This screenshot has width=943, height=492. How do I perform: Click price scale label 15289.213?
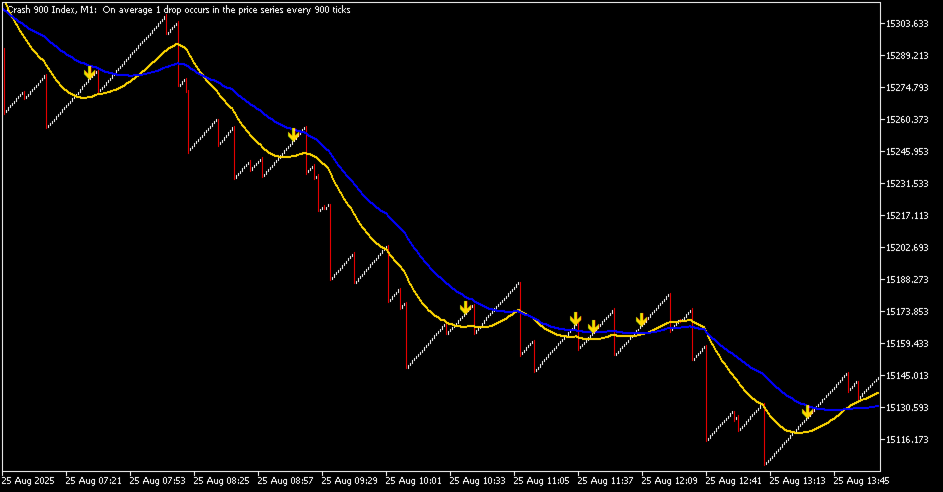point(908,55)
